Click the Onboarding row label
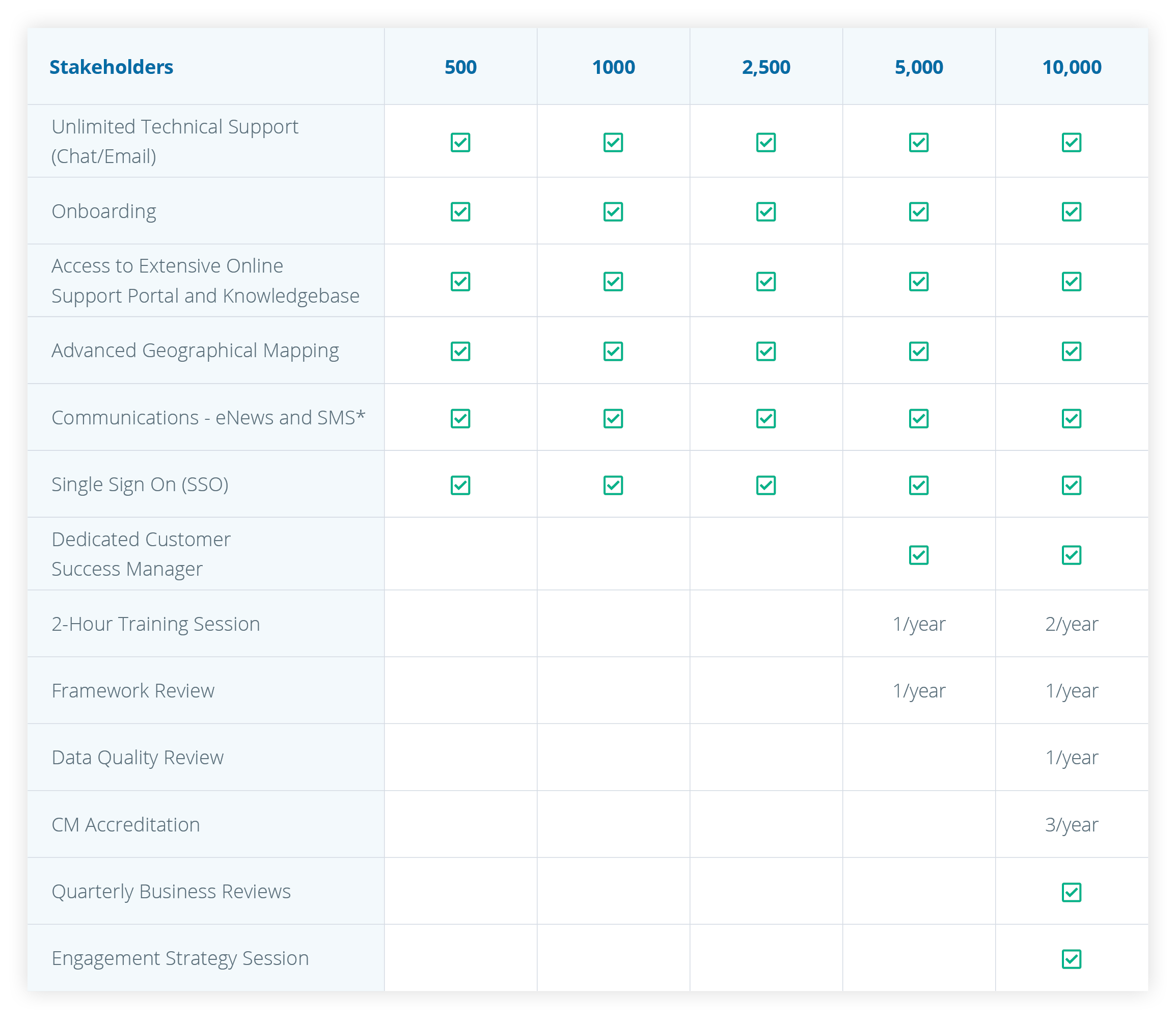The height and width of the screenshot is (1020, 1176). click(x=103, y=212)
